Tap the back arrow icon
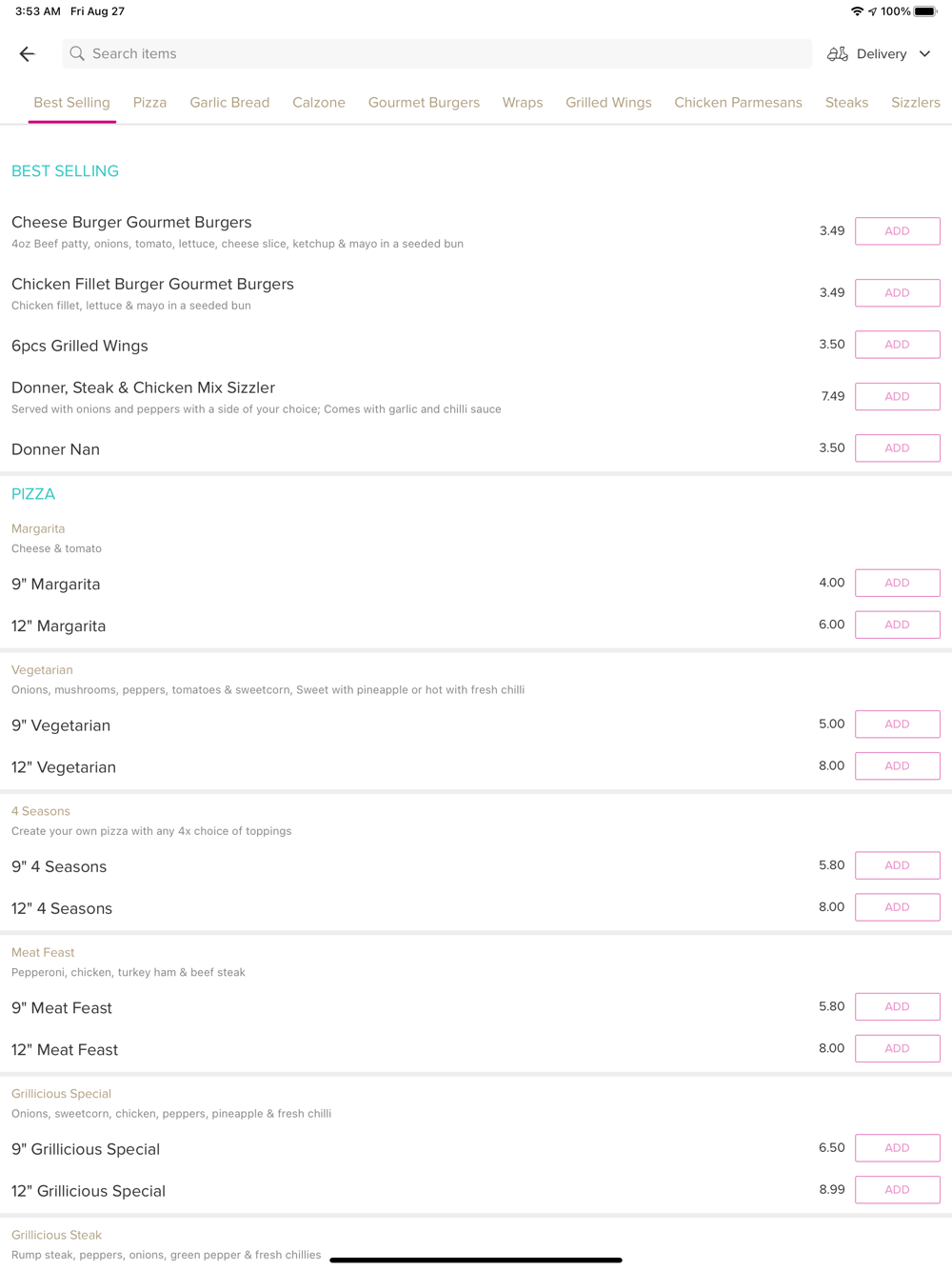The height and width of the screenshot is (1270, 952). (27, 54)
